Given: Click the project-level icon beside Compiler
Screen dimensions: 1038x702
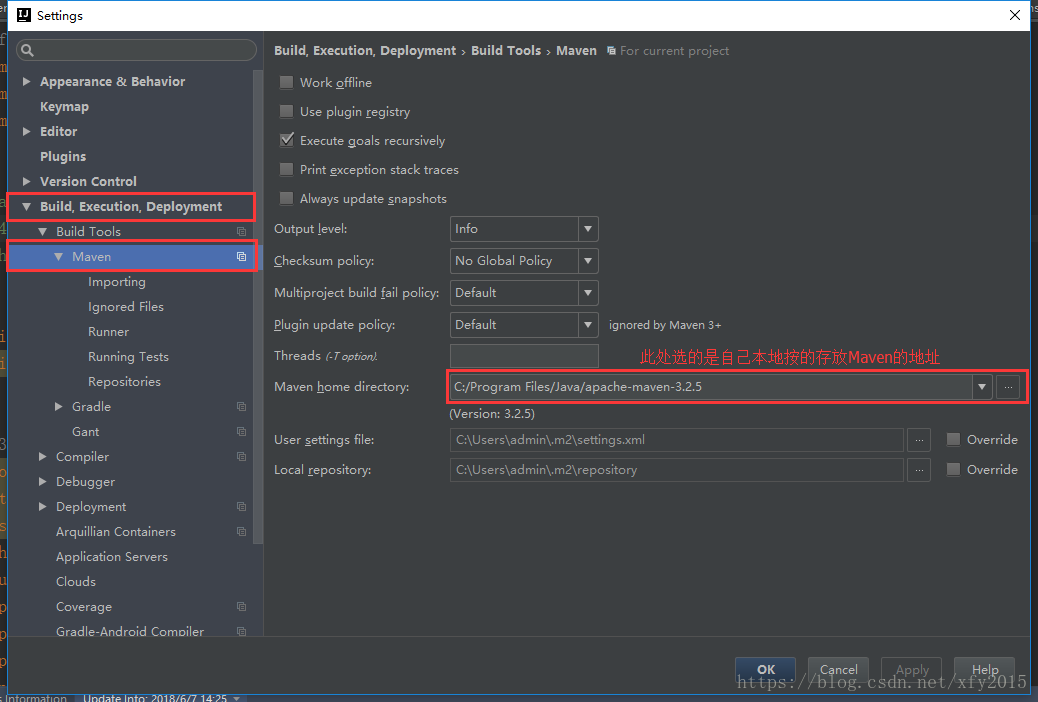Looking at the screenshot, I should click(x=242, y=457).
